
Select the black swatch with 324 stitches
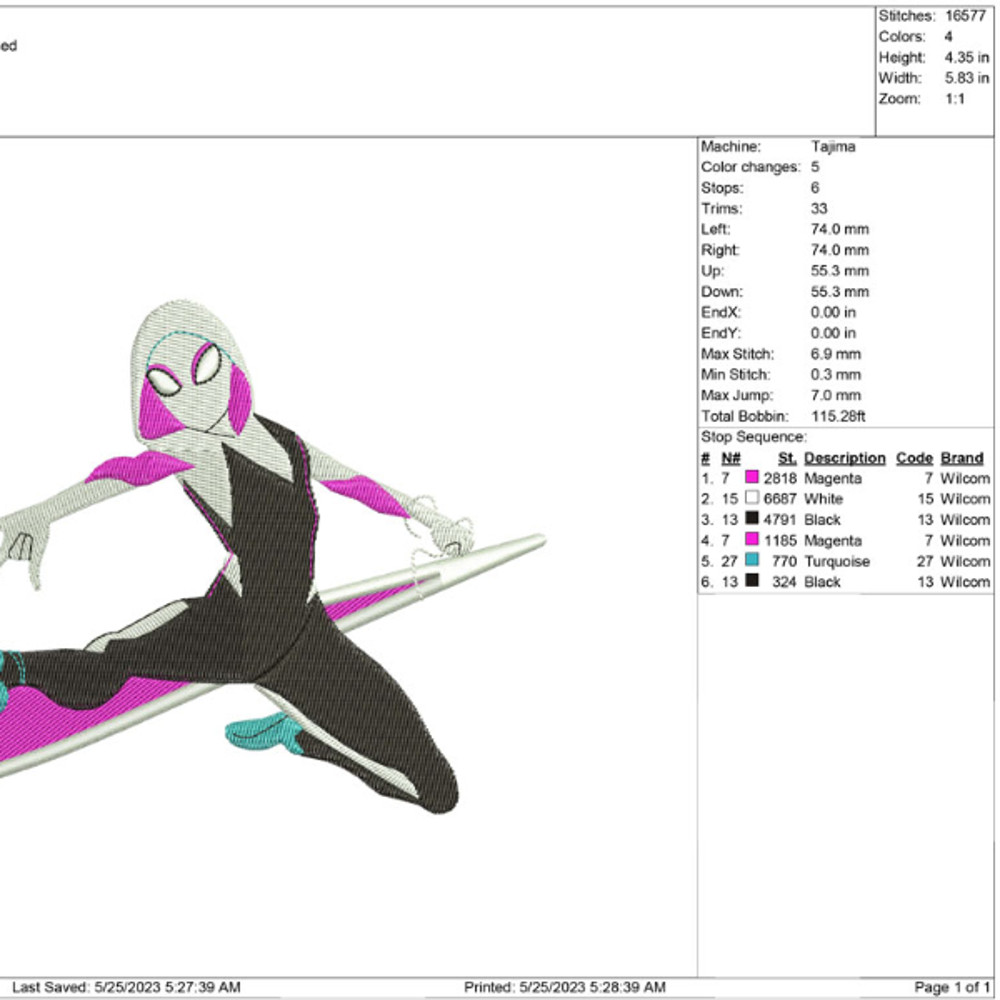tap(752, 582)
